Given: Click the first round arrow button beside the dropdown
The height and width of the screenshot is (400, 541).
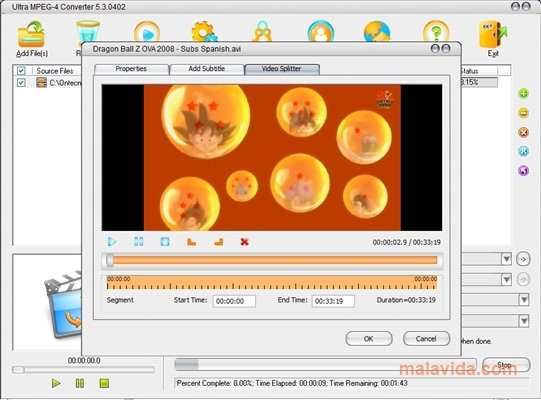Looking at the screenshot, I should tap(523, 259).
